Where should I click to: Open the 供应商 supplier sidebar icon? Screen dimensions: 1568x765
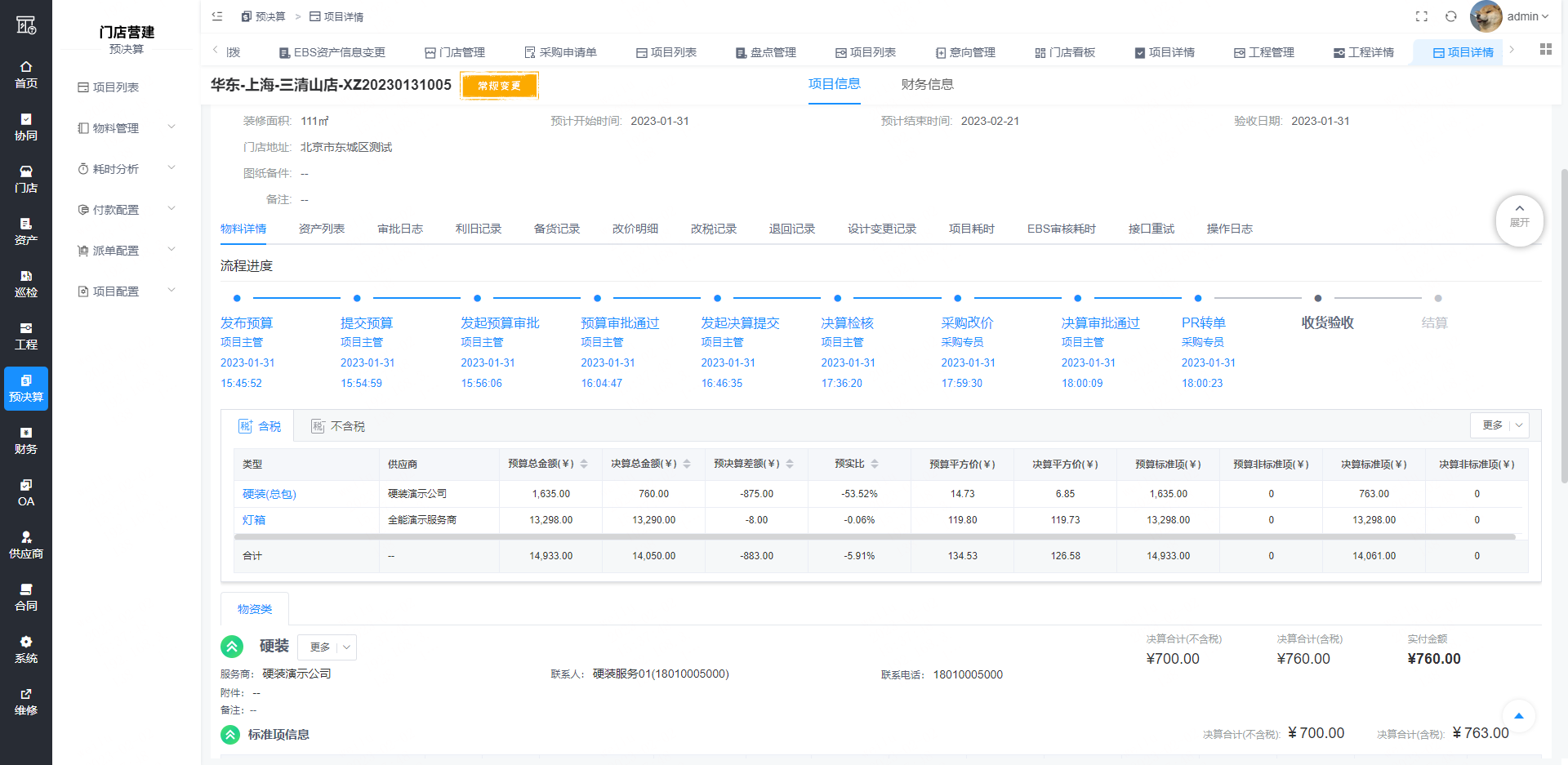(x=26, y=545)
